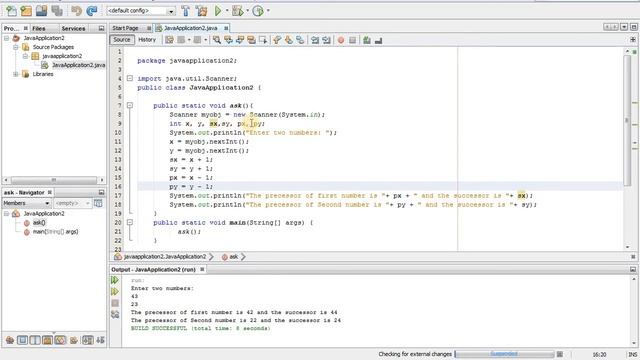Click the Uncomment lines icon in editor toolbar
This screenshot has height=360, width=640.
tap(378, 40)
